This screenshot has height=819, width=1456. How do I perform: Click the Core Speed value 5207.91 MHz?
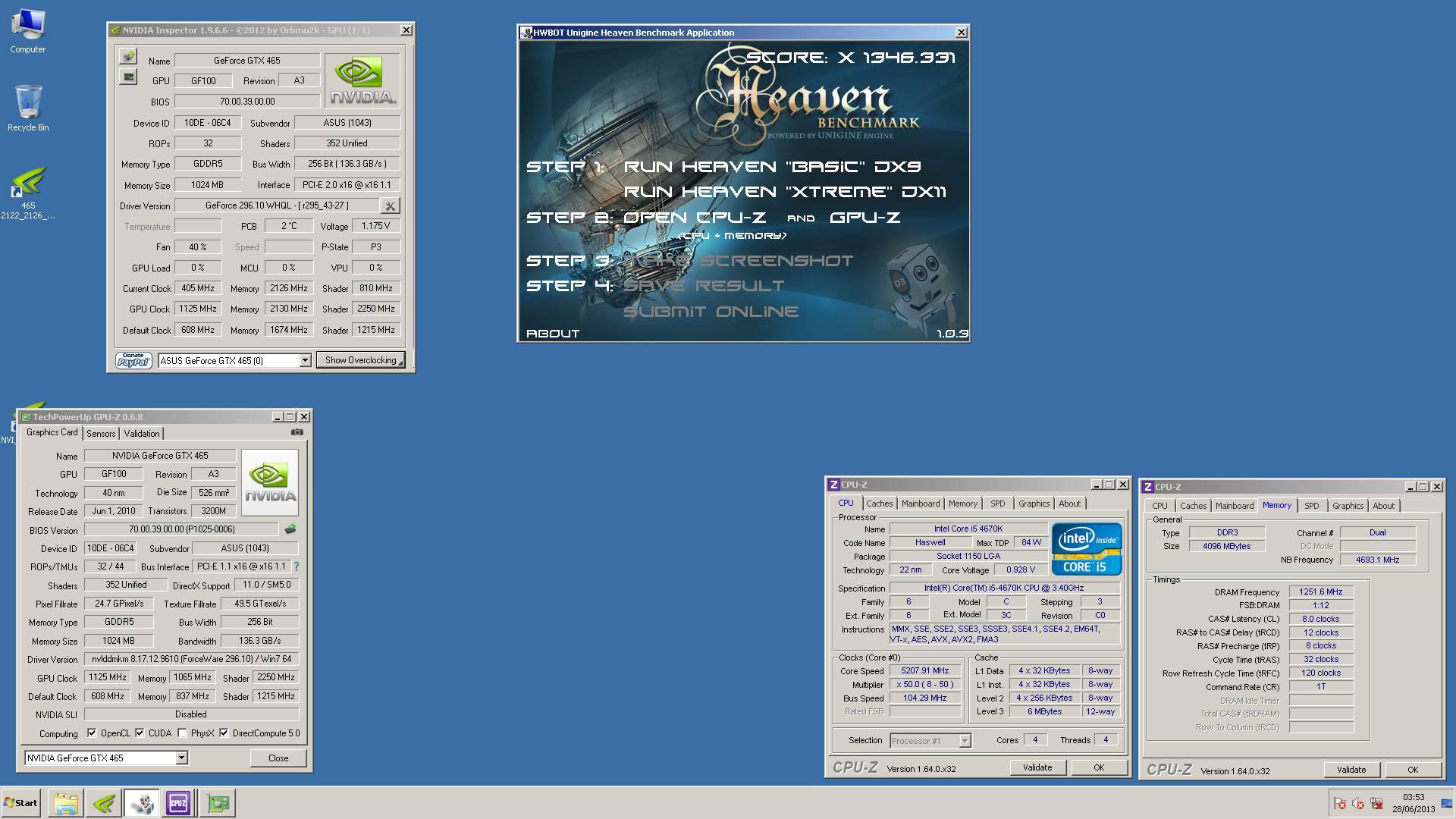(x=924, y=670)
